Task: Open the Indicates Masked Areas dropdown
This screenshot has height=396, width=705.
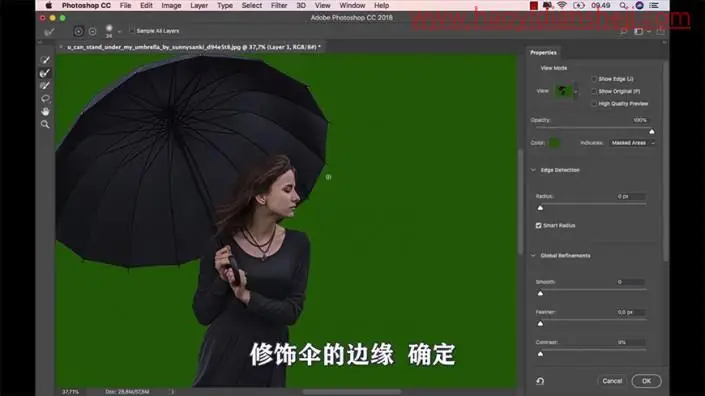Action: [632, 143]
